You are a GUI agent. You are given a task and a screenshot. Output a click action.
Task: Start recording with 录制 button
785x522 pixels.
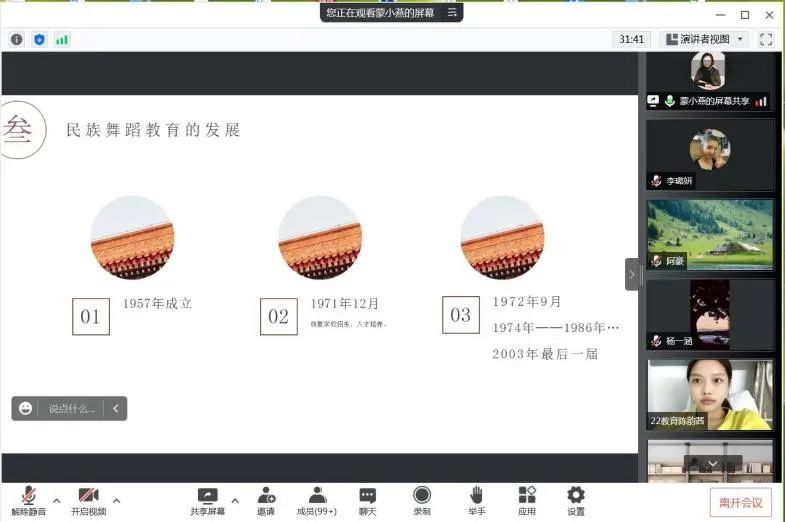pyautogui.click(x=421, y=500)
